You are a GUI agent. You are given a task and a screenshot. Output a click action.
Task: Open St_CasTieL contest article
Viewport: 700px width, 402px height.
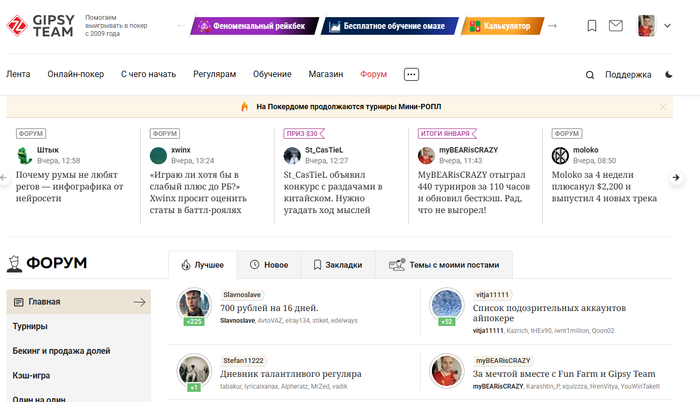pyautogui.click(x=333, y=192)
